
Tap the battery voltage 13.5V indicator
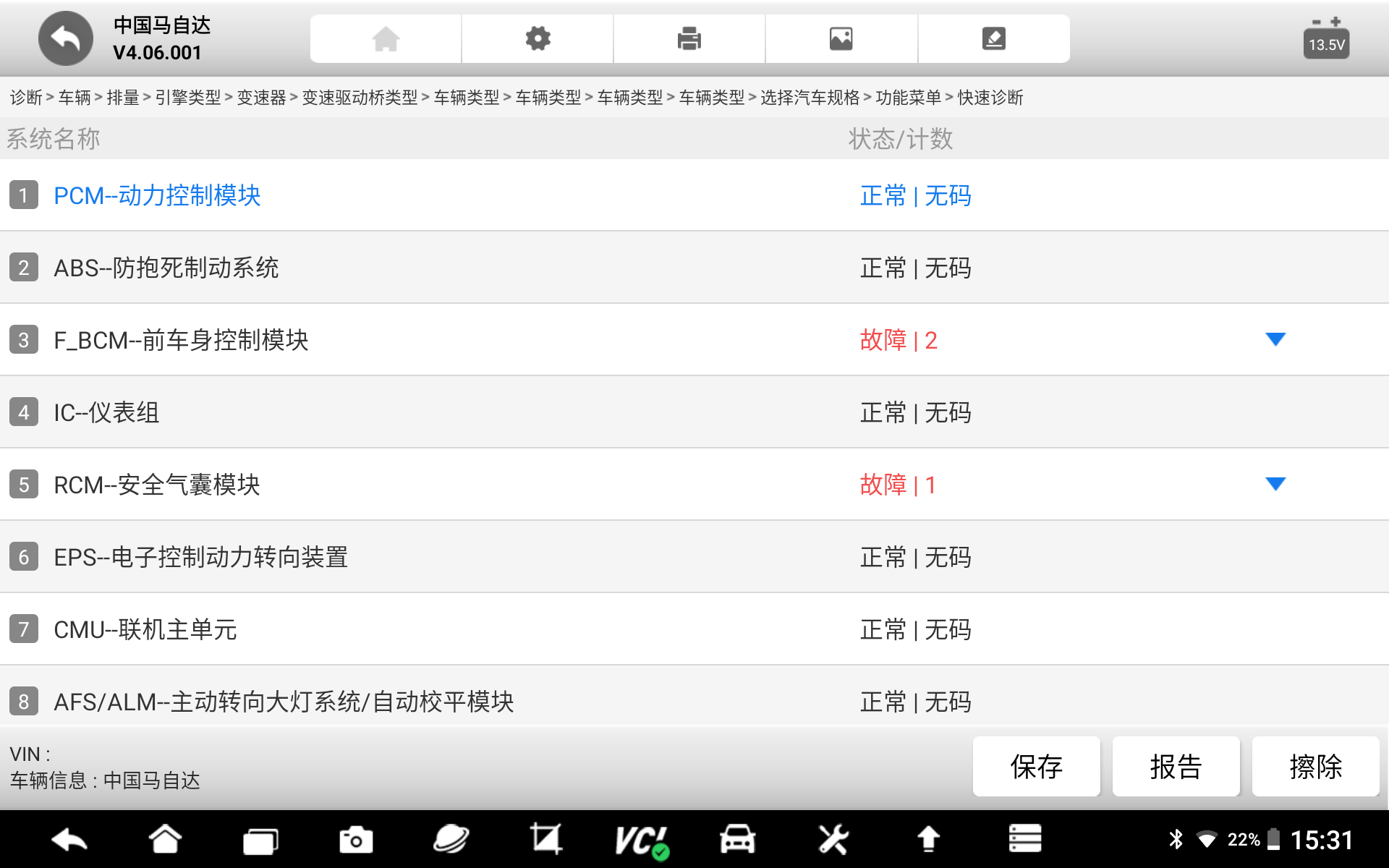pyautogui.click(x=1325, y=41)
